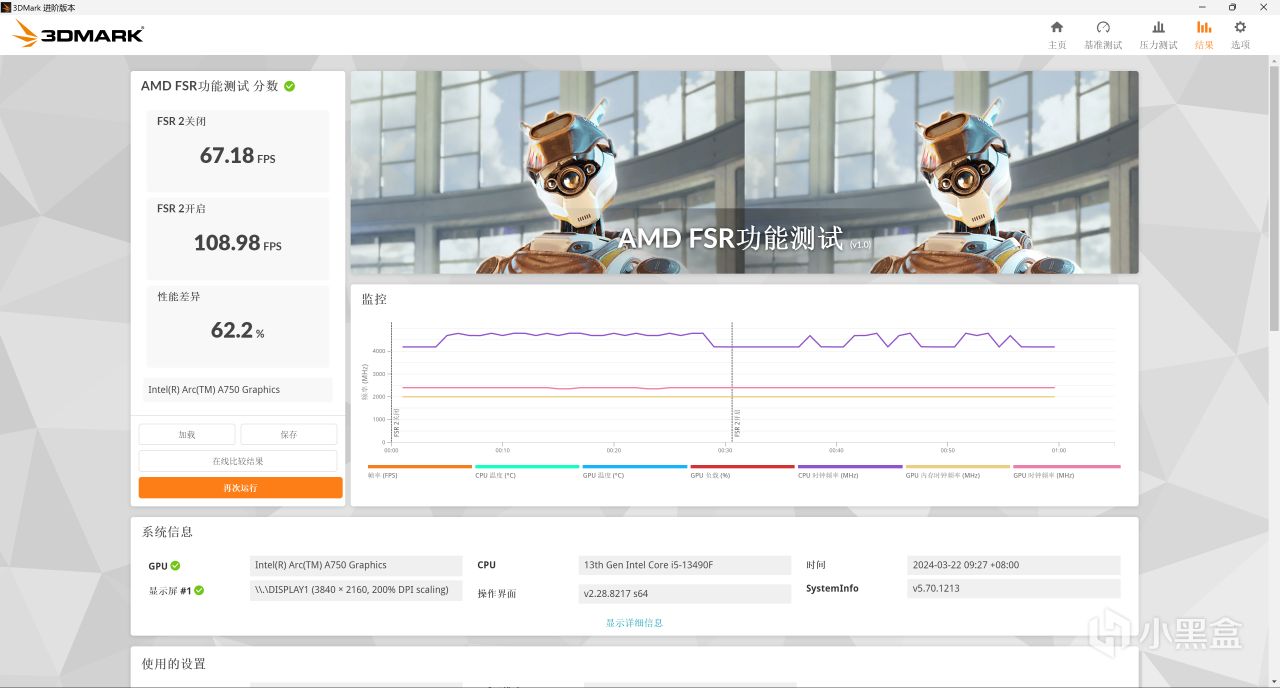
Task: Toggle the GPU 时钟频率 pink legend swatch
Action: (1066, 467)
